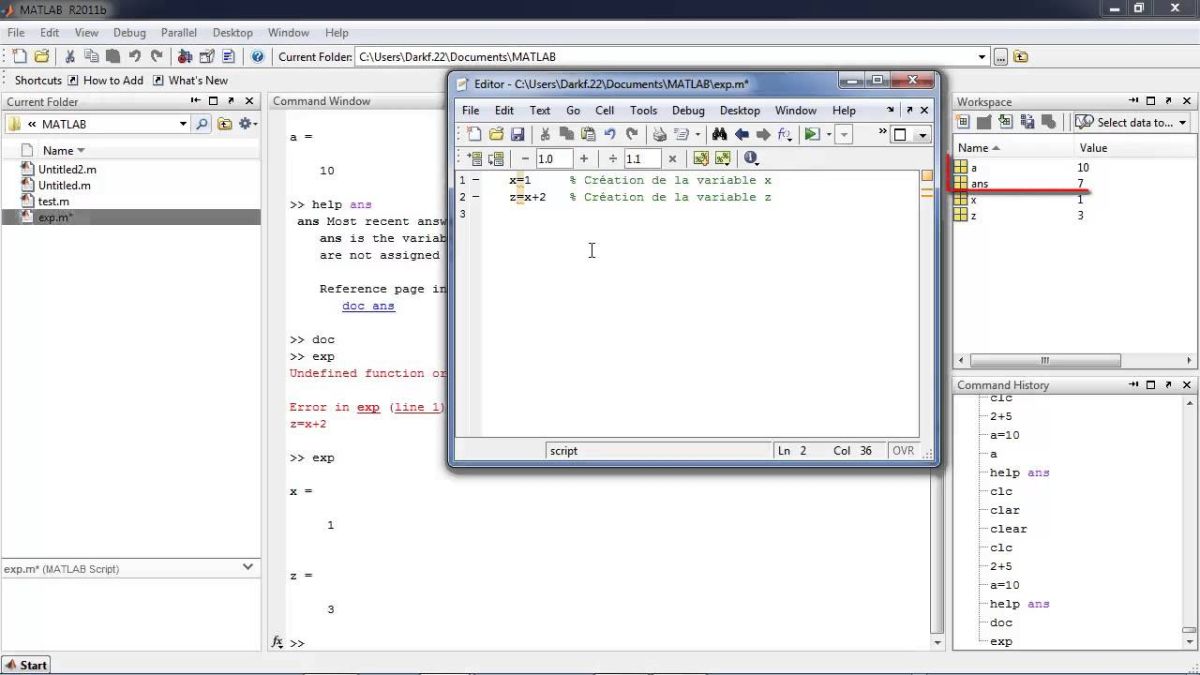Screen dimensions: 1200x675
Task: Click the What's New shortcut
Action: (190, 80)
